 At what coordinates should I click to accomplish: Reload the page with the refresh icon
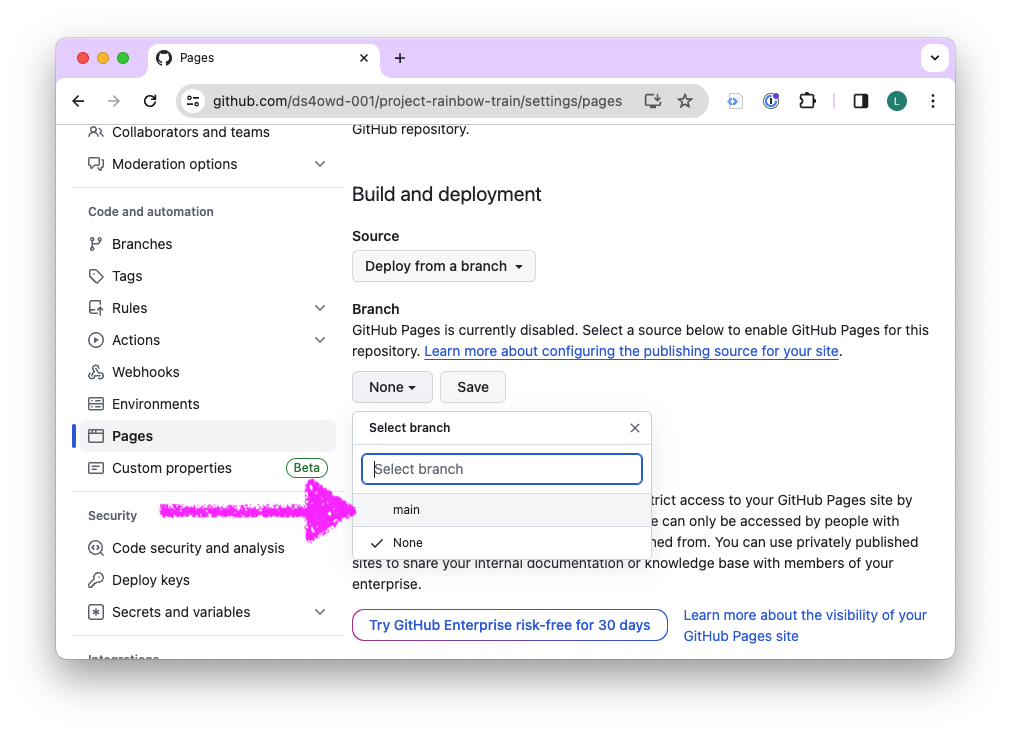(x=150, y=101)
